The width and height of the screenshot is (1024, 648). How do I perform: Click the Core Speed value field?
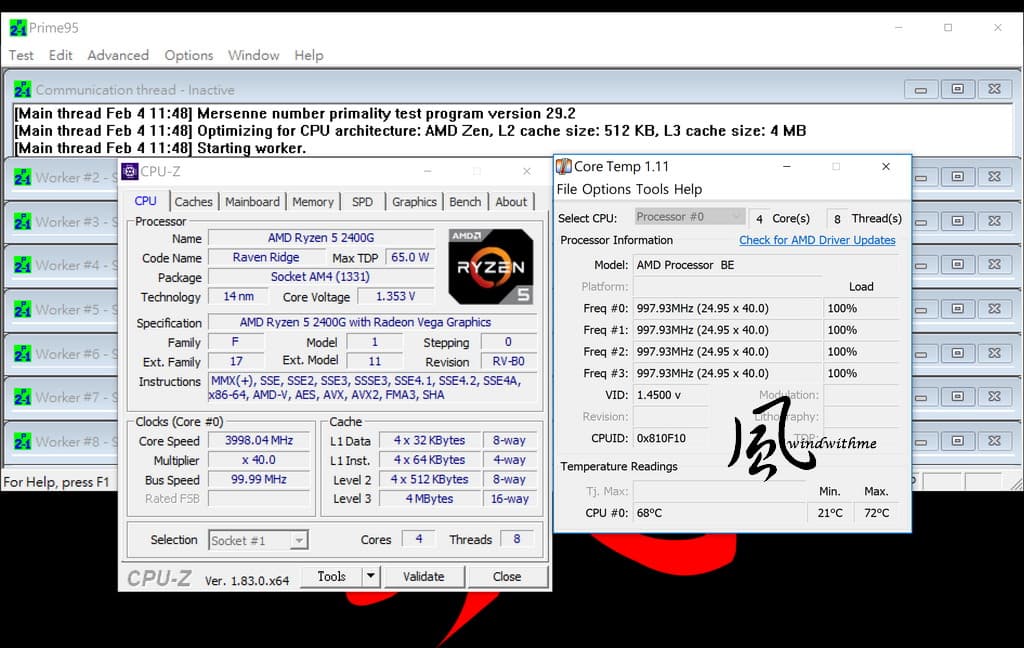259,440
